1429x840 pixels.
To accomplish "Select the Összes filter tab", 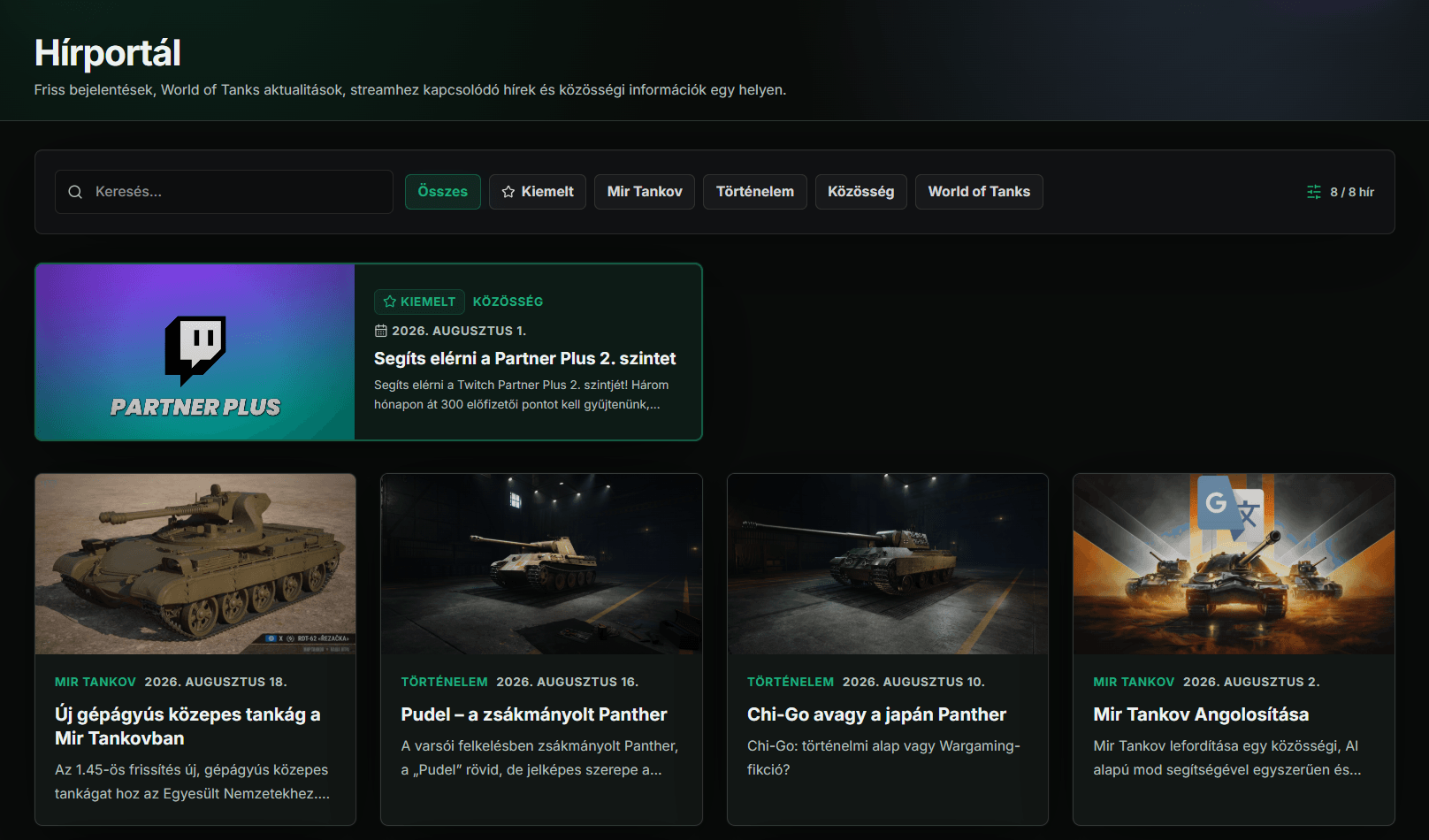I will (x=443, y=192).
